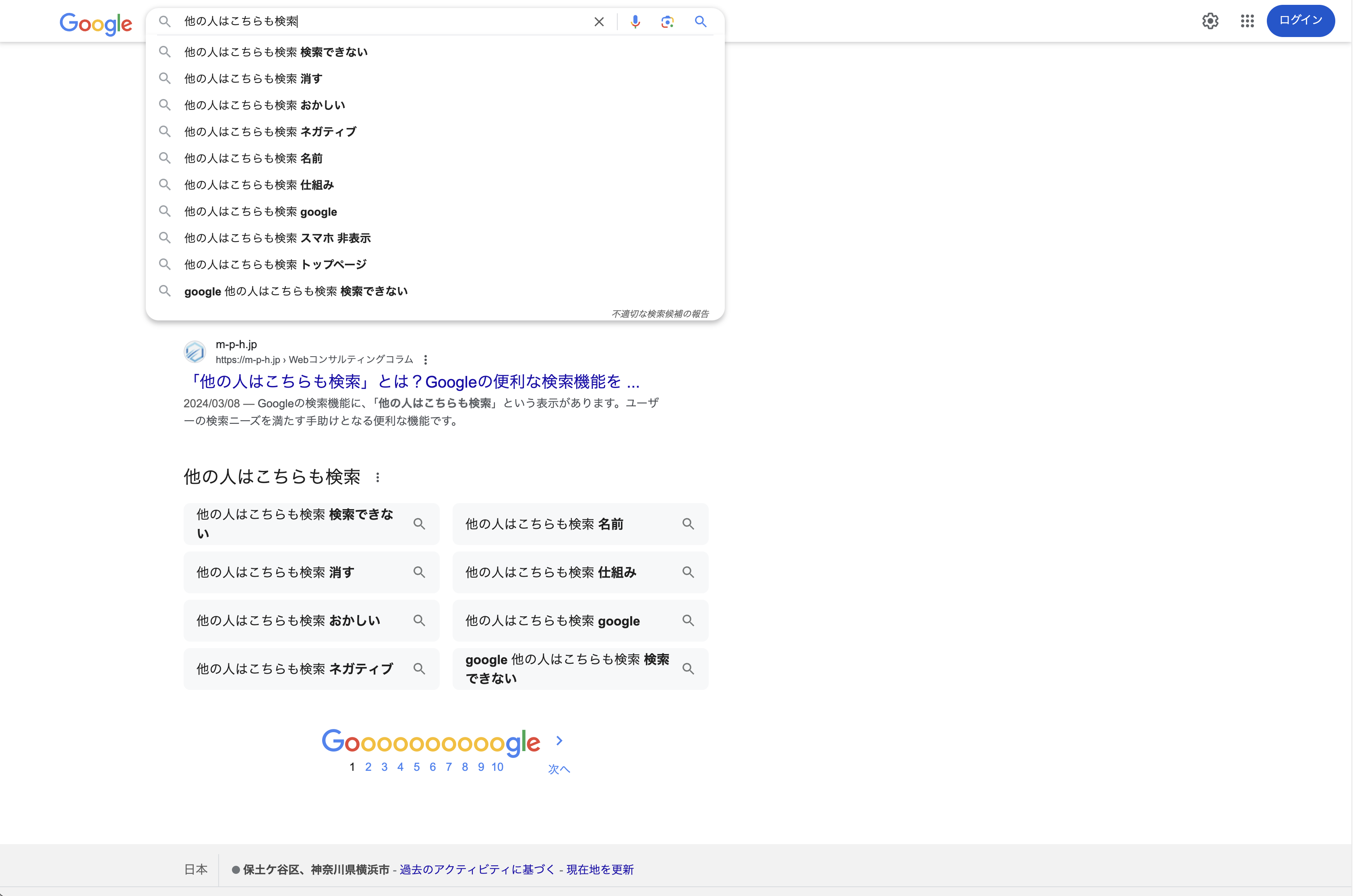Go to results page 2
The image size is (1353, 896).
pyautogui.click(x=368, y=767)
